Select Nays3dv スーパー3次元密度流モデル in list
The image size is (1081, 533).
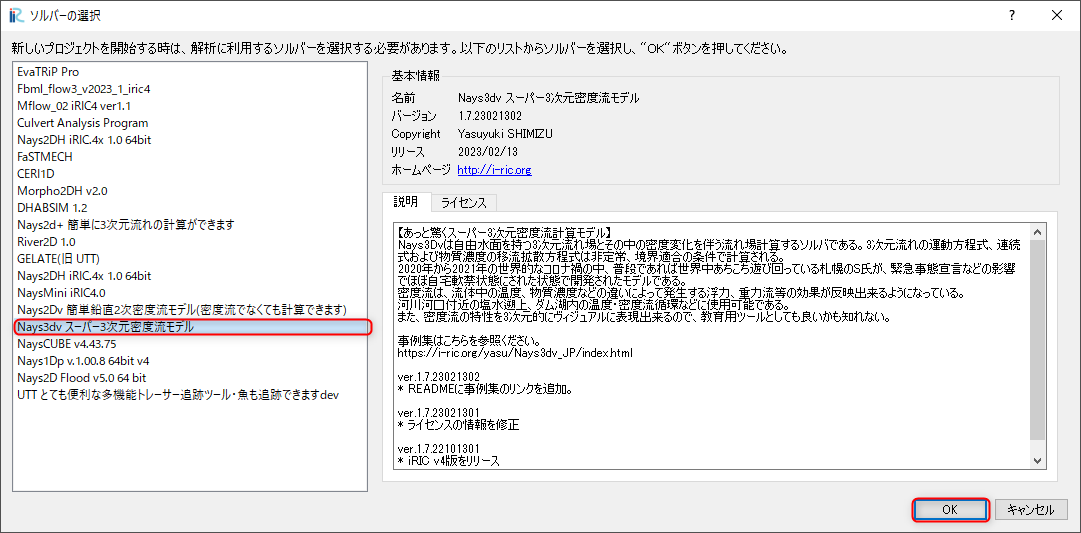[192, 327]
